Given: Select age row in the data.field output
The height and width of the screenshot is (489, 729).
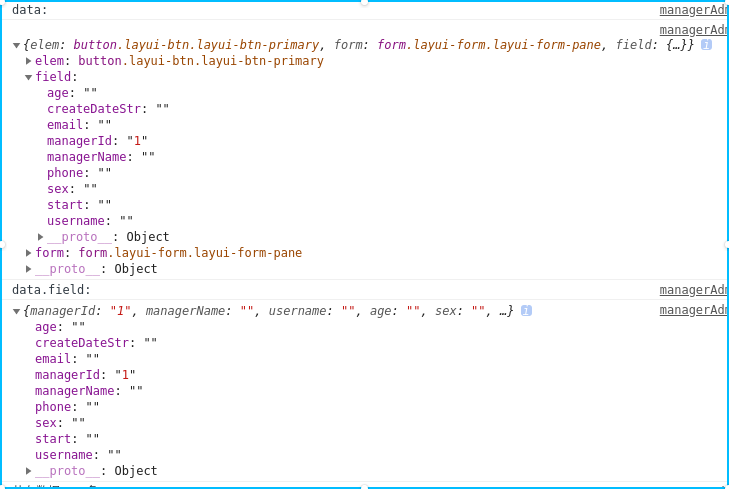Looking at the screenshot, I should click(60, 327).
